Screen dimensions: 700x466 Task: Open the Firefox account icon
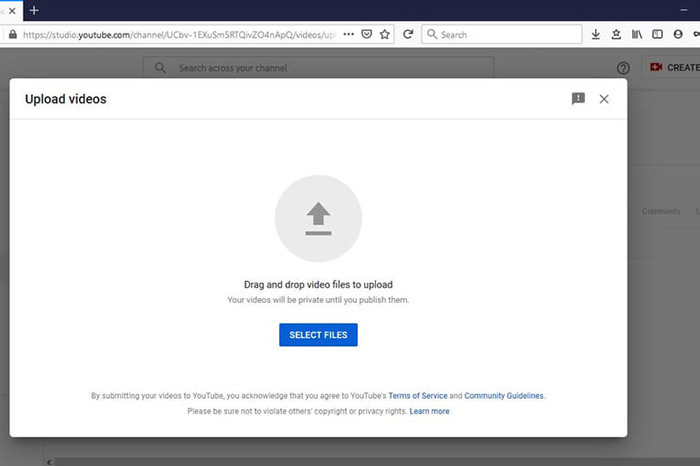click(678, 34)
